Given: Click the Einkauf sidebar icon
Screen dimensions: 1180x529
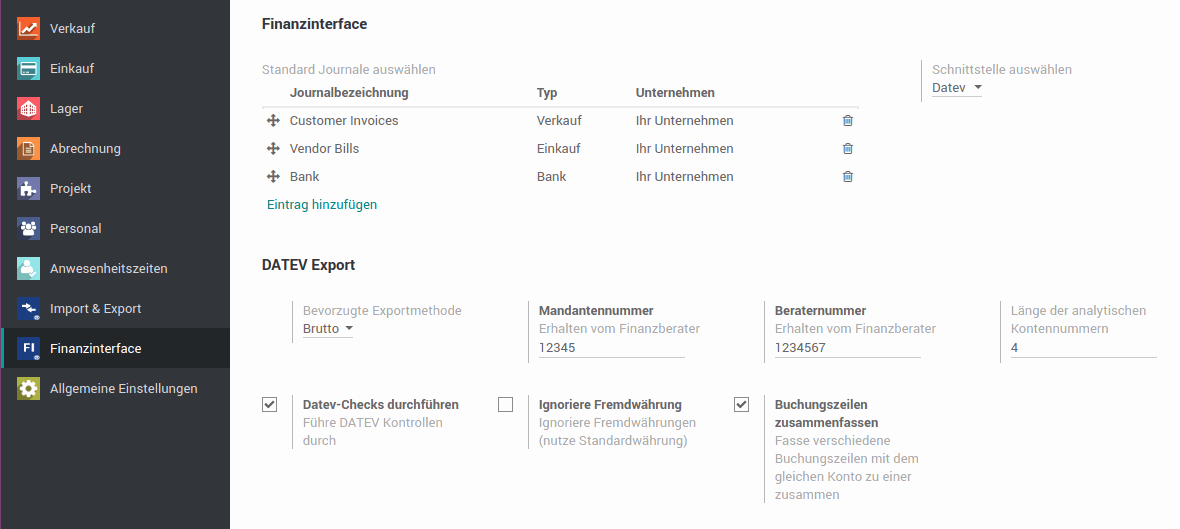Looking at the screenshot, I should click(x=29, y=68).
